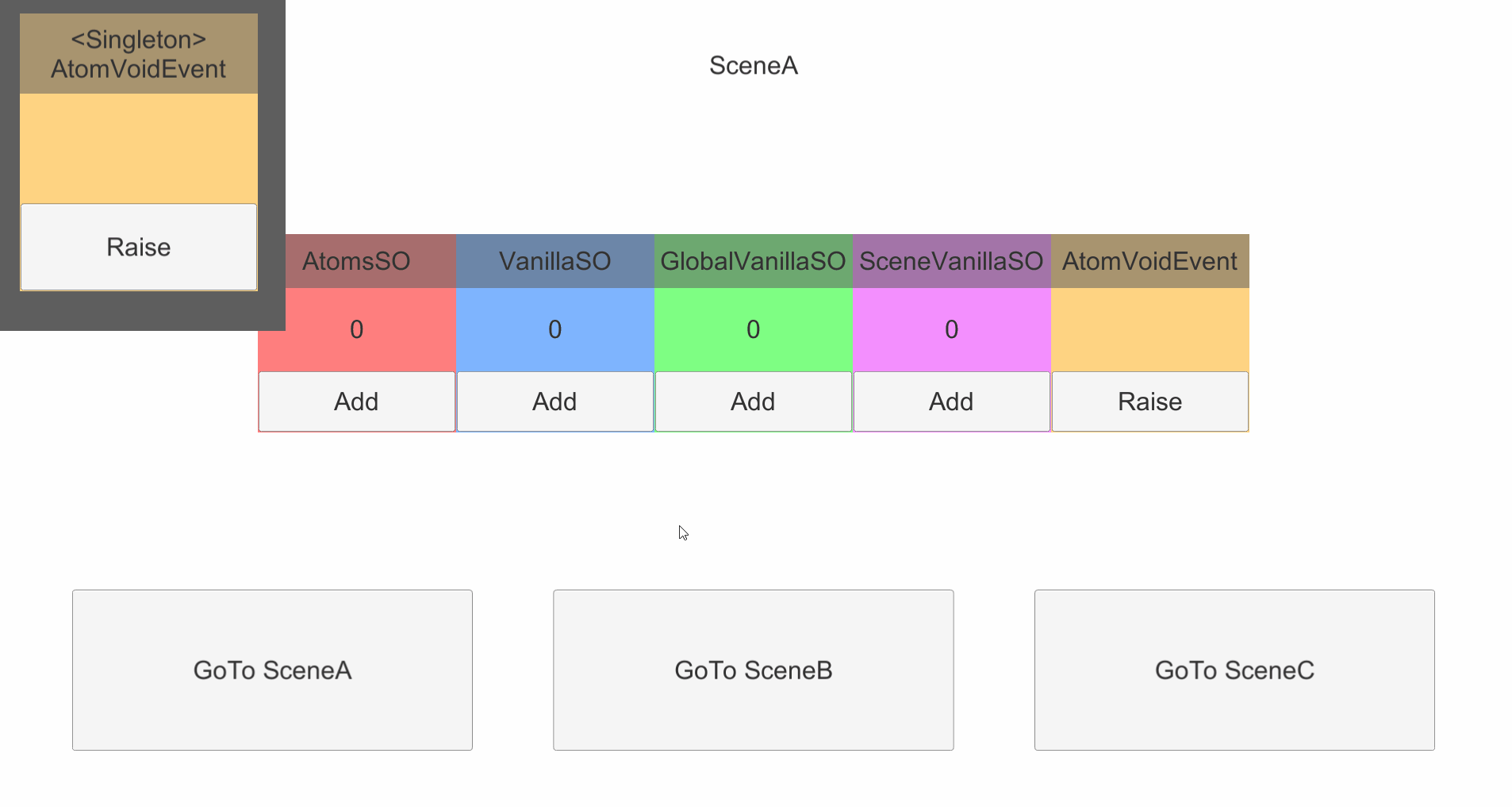Select the AtomVoidEvent header label
Image resolution: width=1512 pixels, height=807 pixels.
click(1149, 261)
